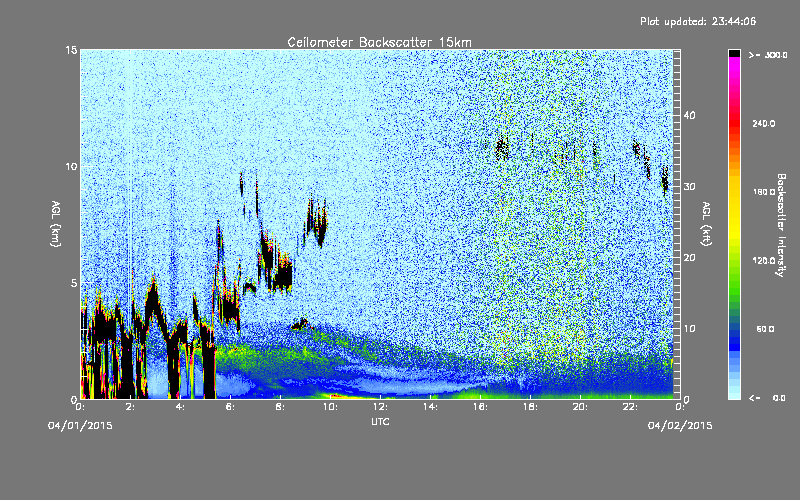The height and width of the screenshot is (500, 800).
Task: Click the 20 tick on kft axis
Action: pos(689,258)
